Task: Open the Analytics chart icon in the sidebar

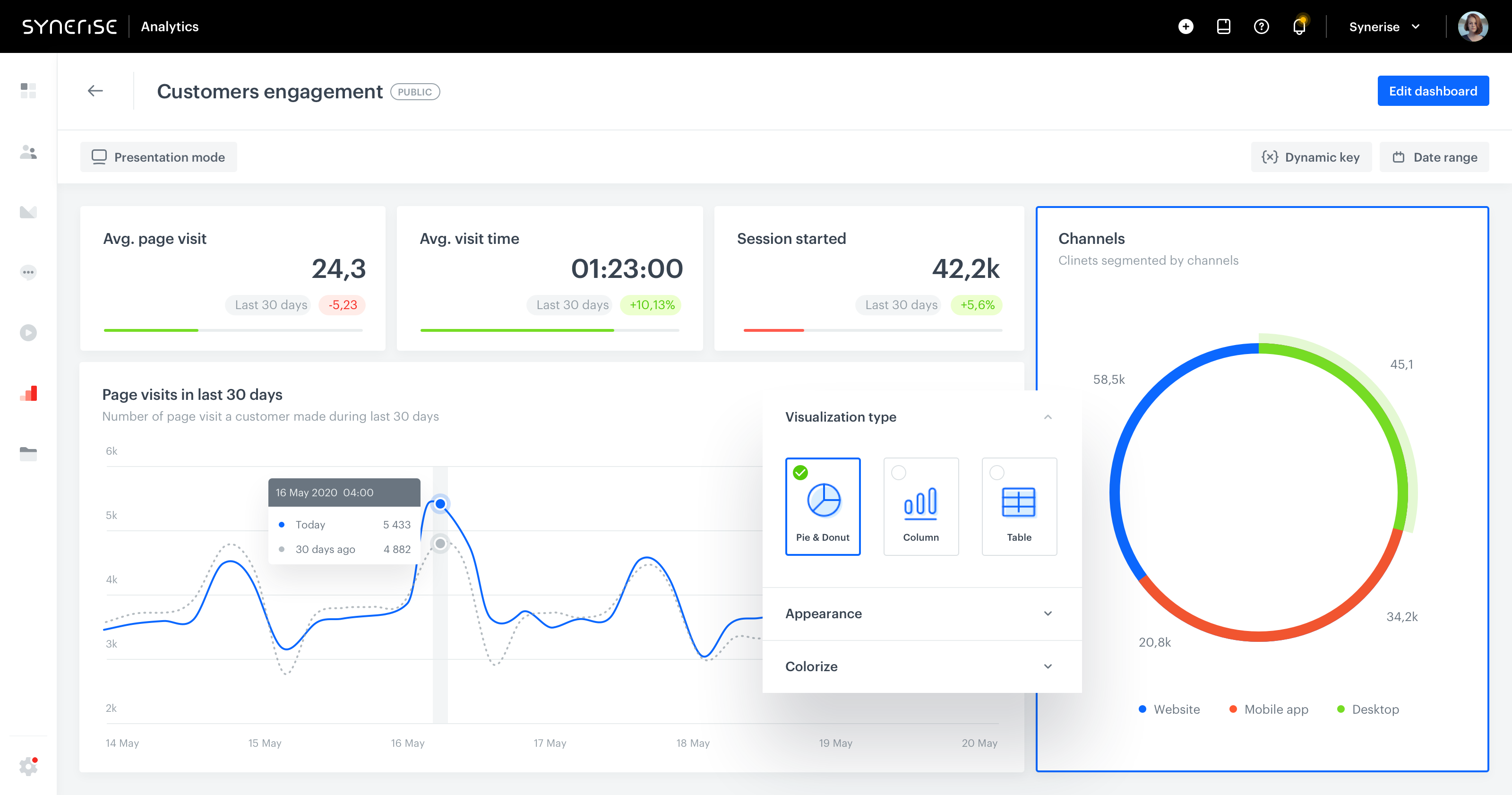Action: [x=28, y=393]
